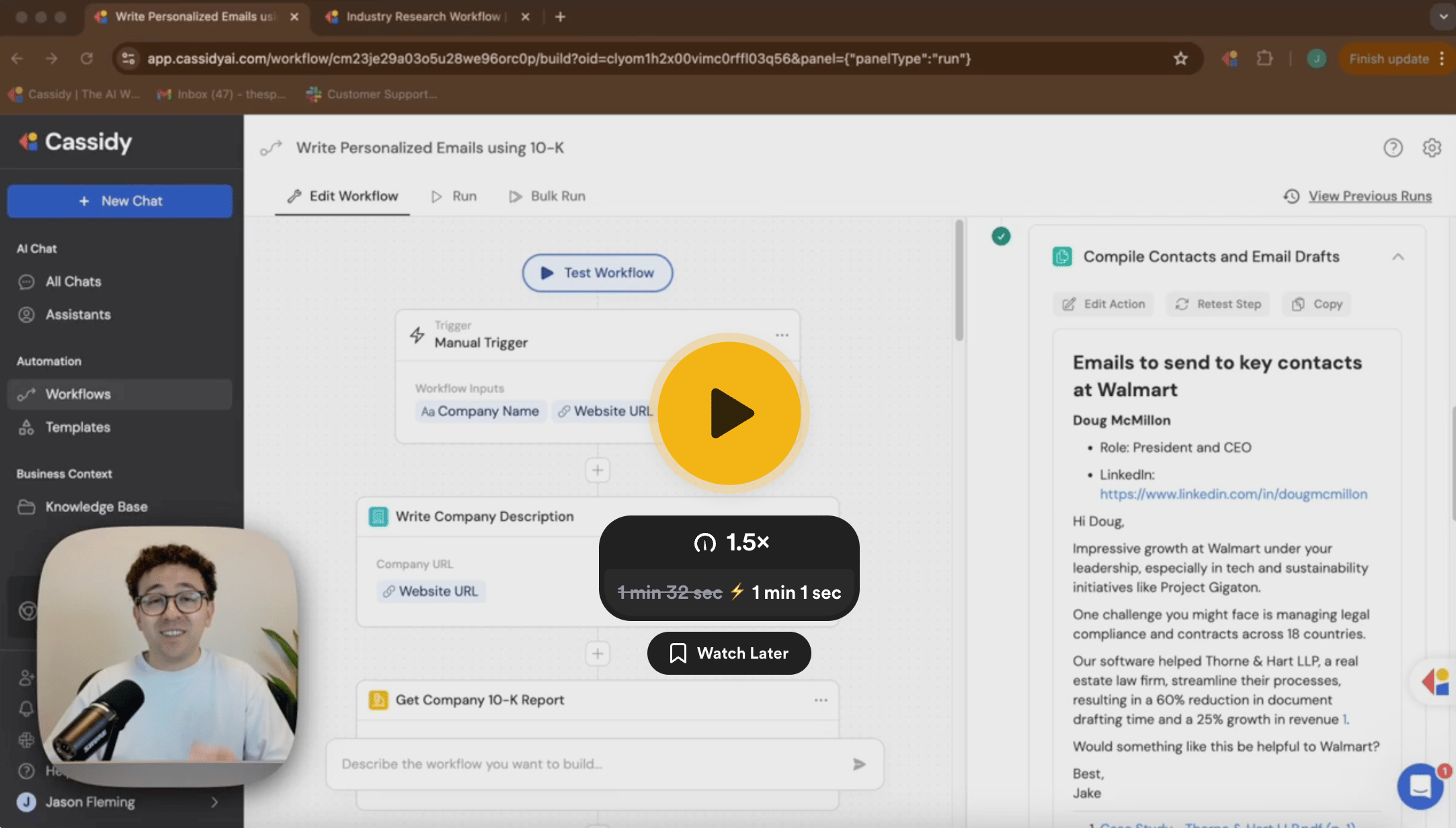Click Retest Step button
This screenshot has height=828, width=1456.
pyautogui.click(x=1218, y=304)
